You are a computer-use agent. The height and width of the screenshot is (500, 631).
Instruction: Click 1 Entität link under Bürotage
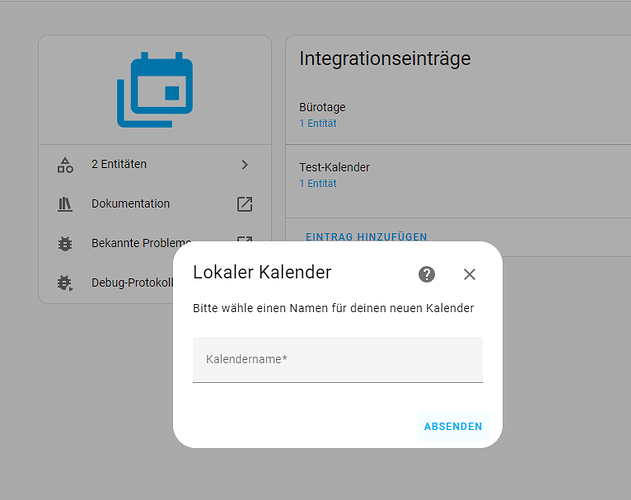(318, 124)
